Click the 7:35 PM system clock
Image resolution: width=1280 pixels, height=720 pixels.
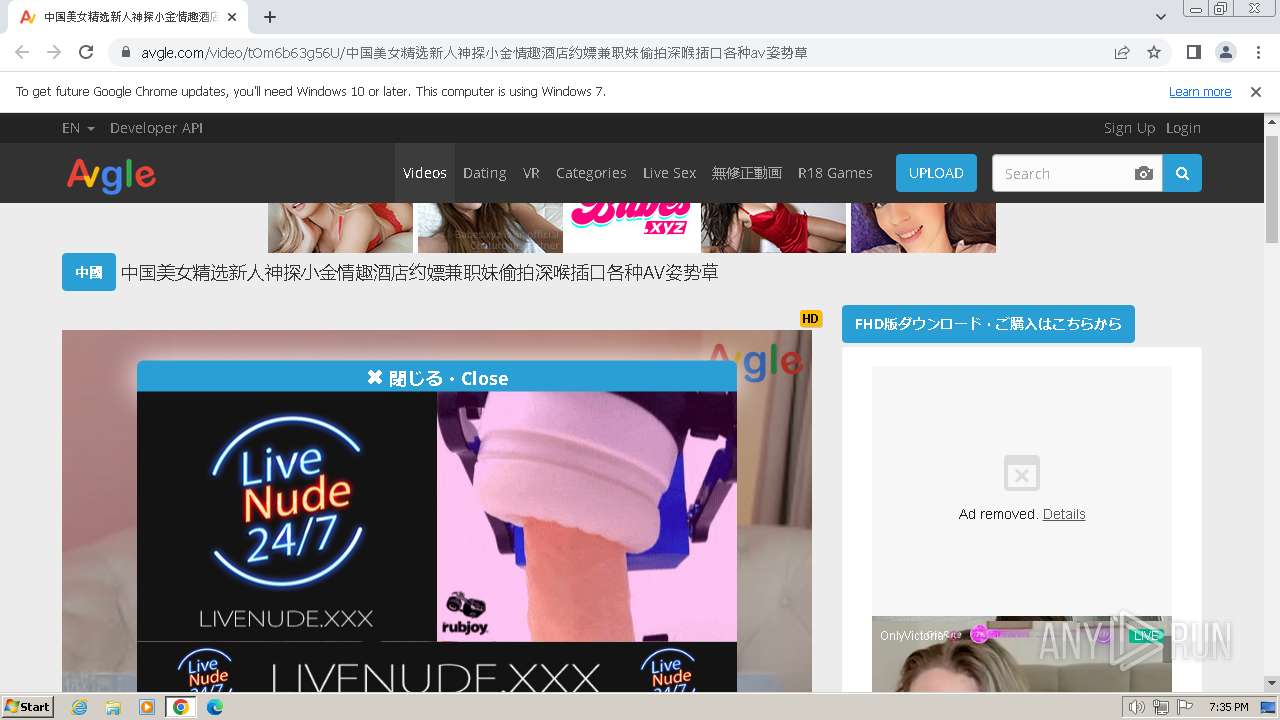1229,707
